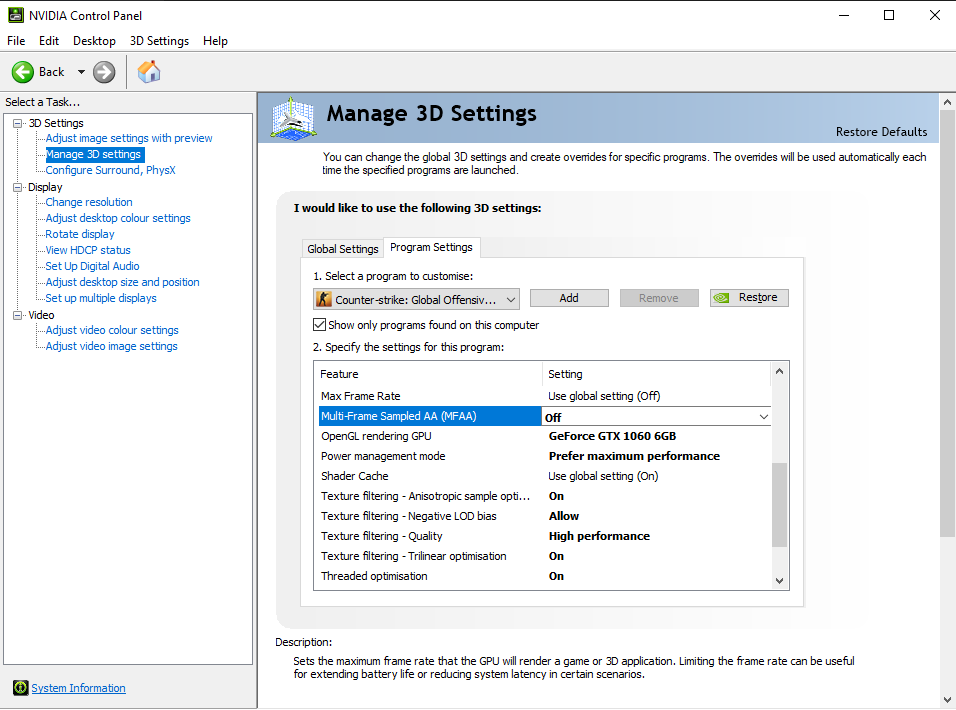Open System Information link
Viewport: 956px width, 710px height.
coord(78,688)
